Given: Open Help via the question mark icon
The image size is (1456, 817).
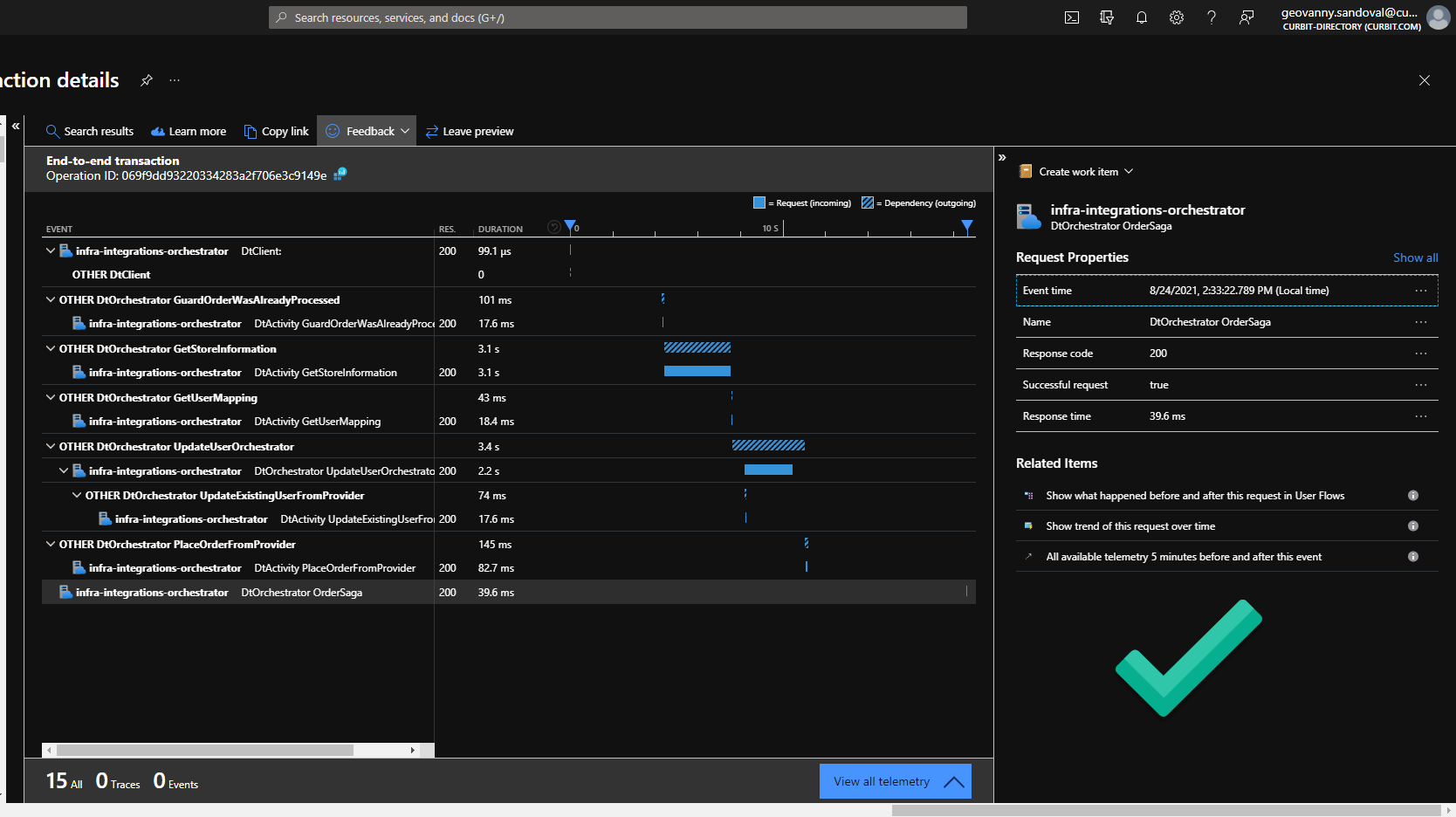Looking at the screenshot, I should click(1211, 17).
